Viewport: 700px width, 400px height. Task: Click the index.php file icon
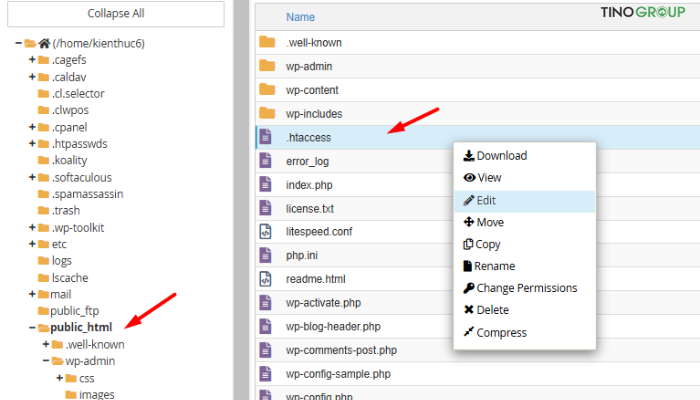(265, 184)
